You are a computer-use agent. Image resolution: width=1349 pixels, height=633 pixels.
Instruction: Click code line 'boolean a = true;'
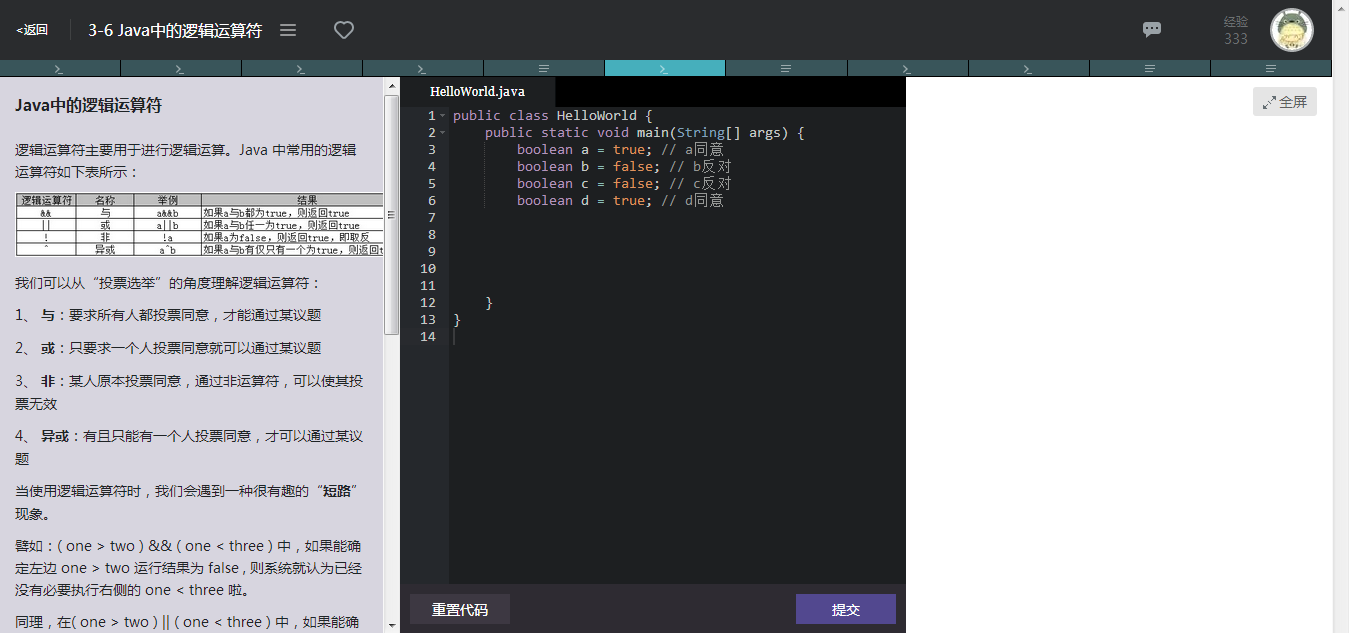click(620, 150)
